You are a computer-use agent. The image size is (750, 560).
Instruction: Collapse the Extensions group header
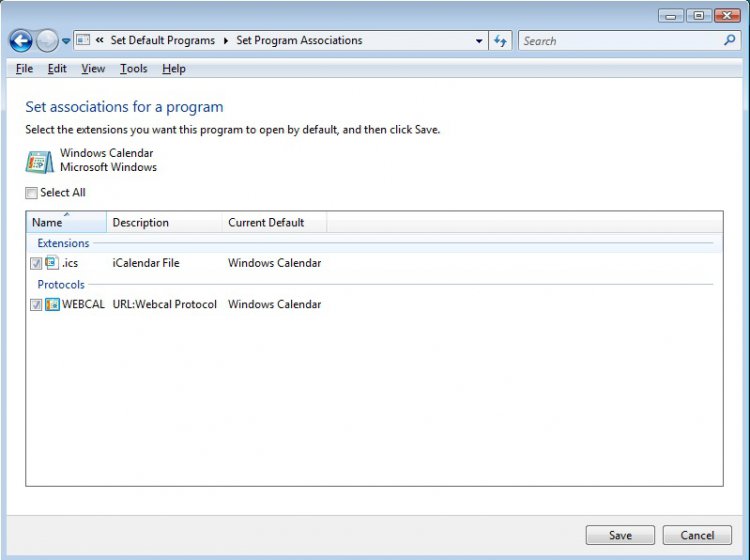click(x=63, y=243)
